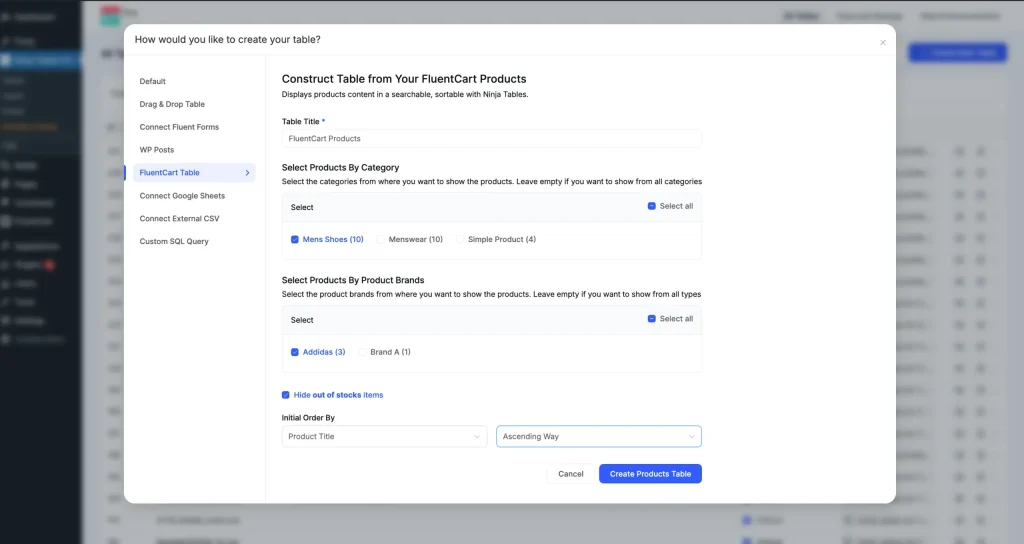Choose Connect External CSV source

pos(179,219)
